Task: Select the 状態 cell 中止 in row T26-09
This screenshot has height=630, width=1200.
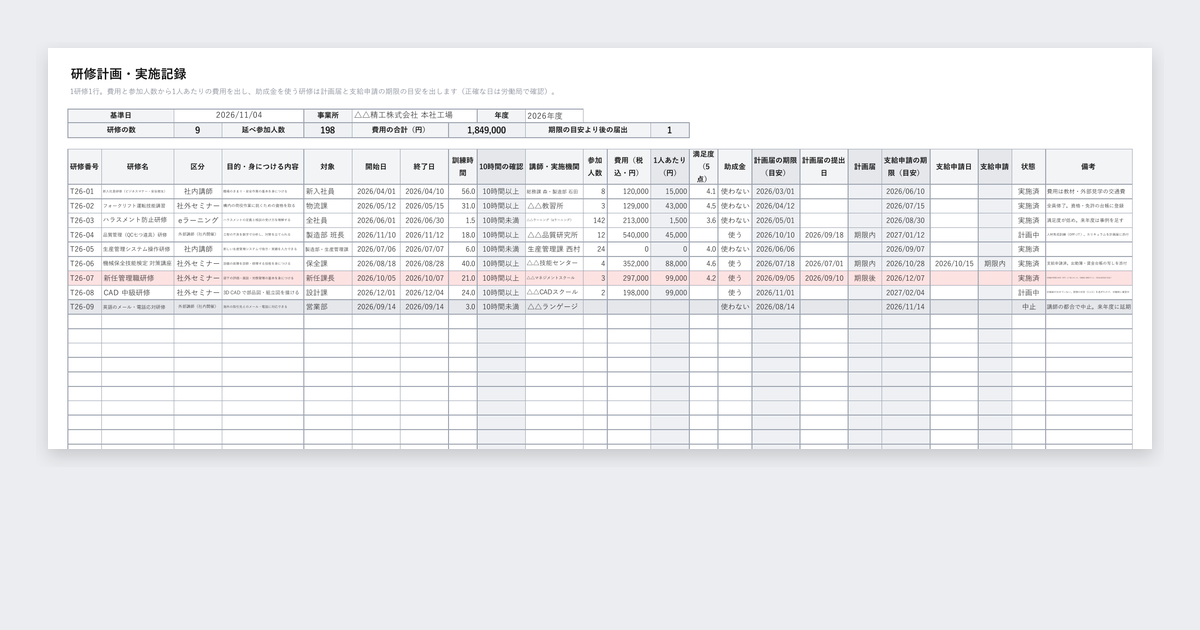Action: point(1028,307)
